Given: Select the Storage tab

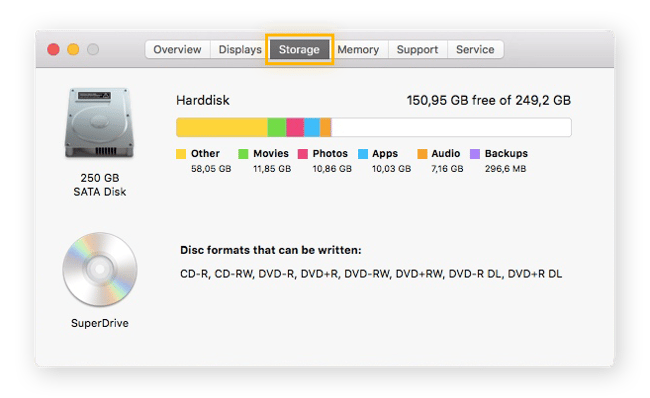Looking at the screenshot, I should 299,50.
